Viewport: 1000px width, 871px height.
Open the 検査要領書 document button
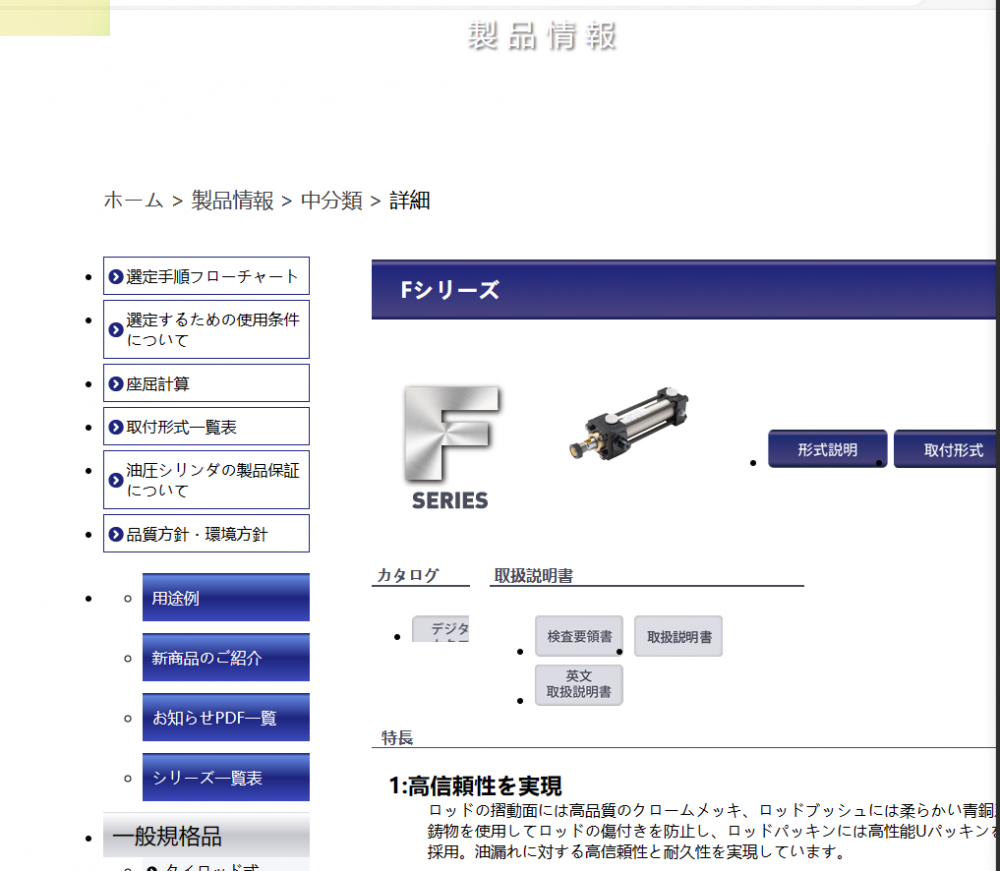click(x=579, y=636)
